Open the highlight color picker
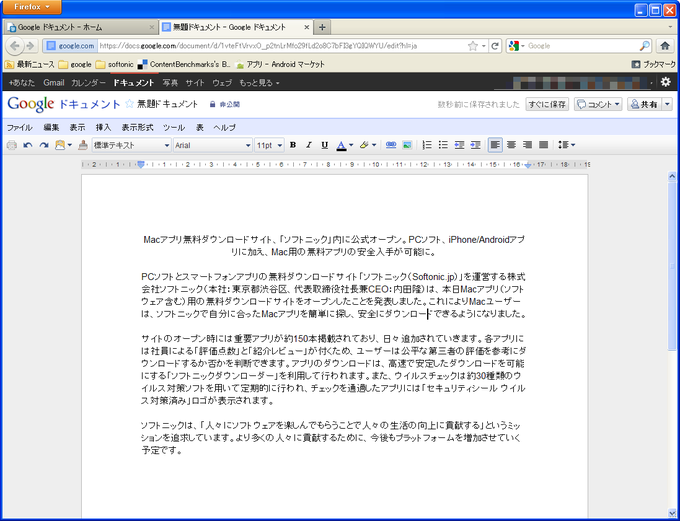Image resolution: width=680 pixels, height=521 pixels. point(368,145)
